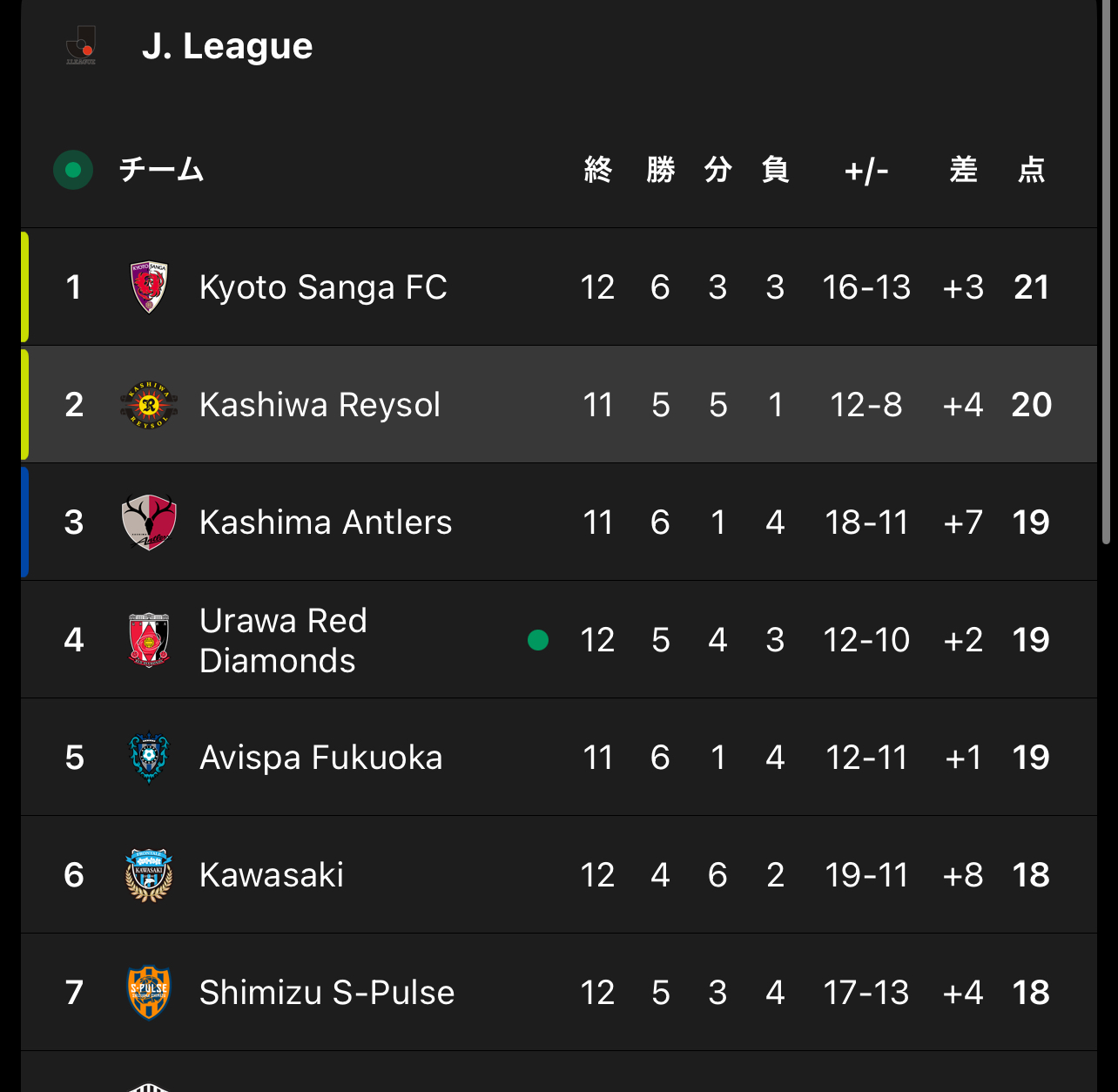Tap the Urawa Red Diamonds crest
The image size is (1118, 1092).
[149, 640]
